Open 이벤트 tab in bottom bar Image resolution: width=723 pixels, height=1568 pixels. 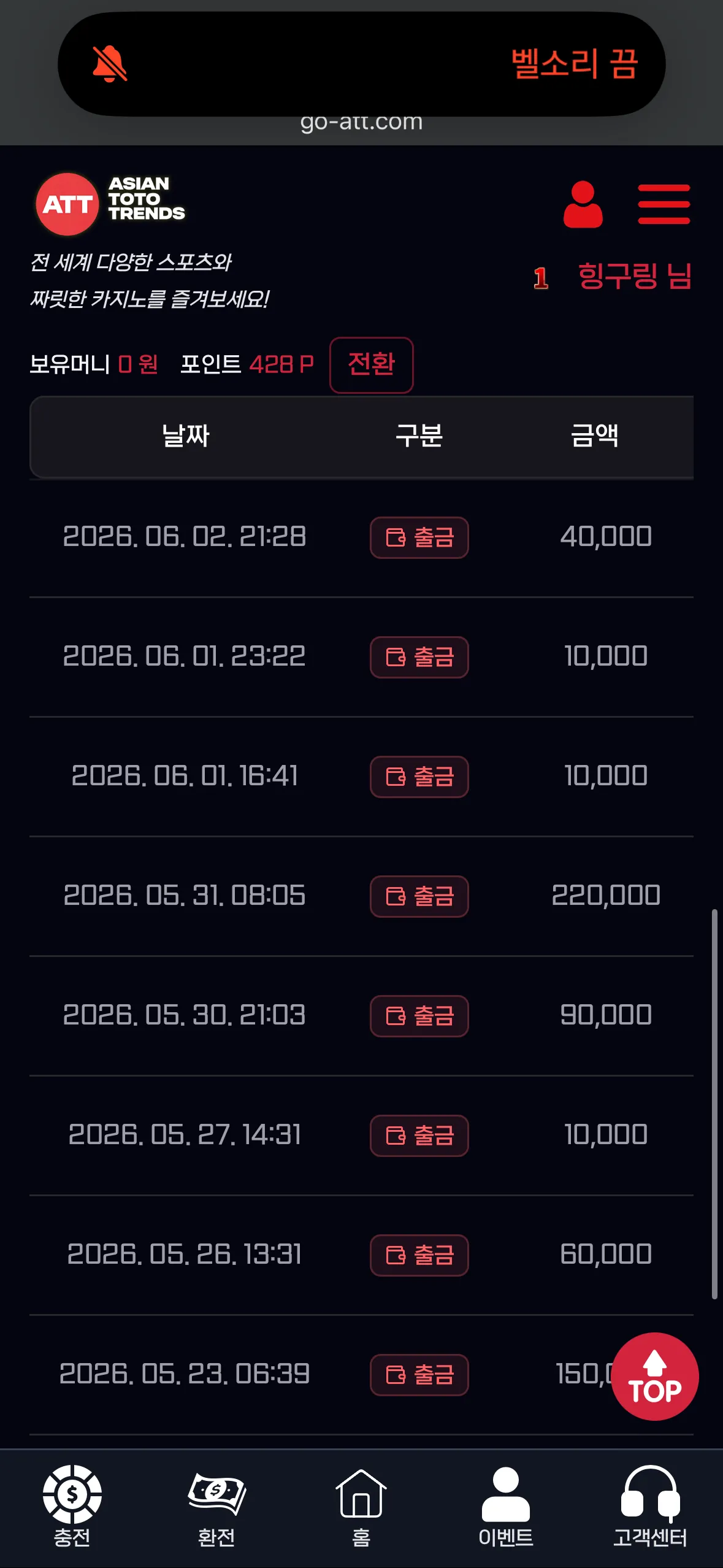[x=506, y=1506]
